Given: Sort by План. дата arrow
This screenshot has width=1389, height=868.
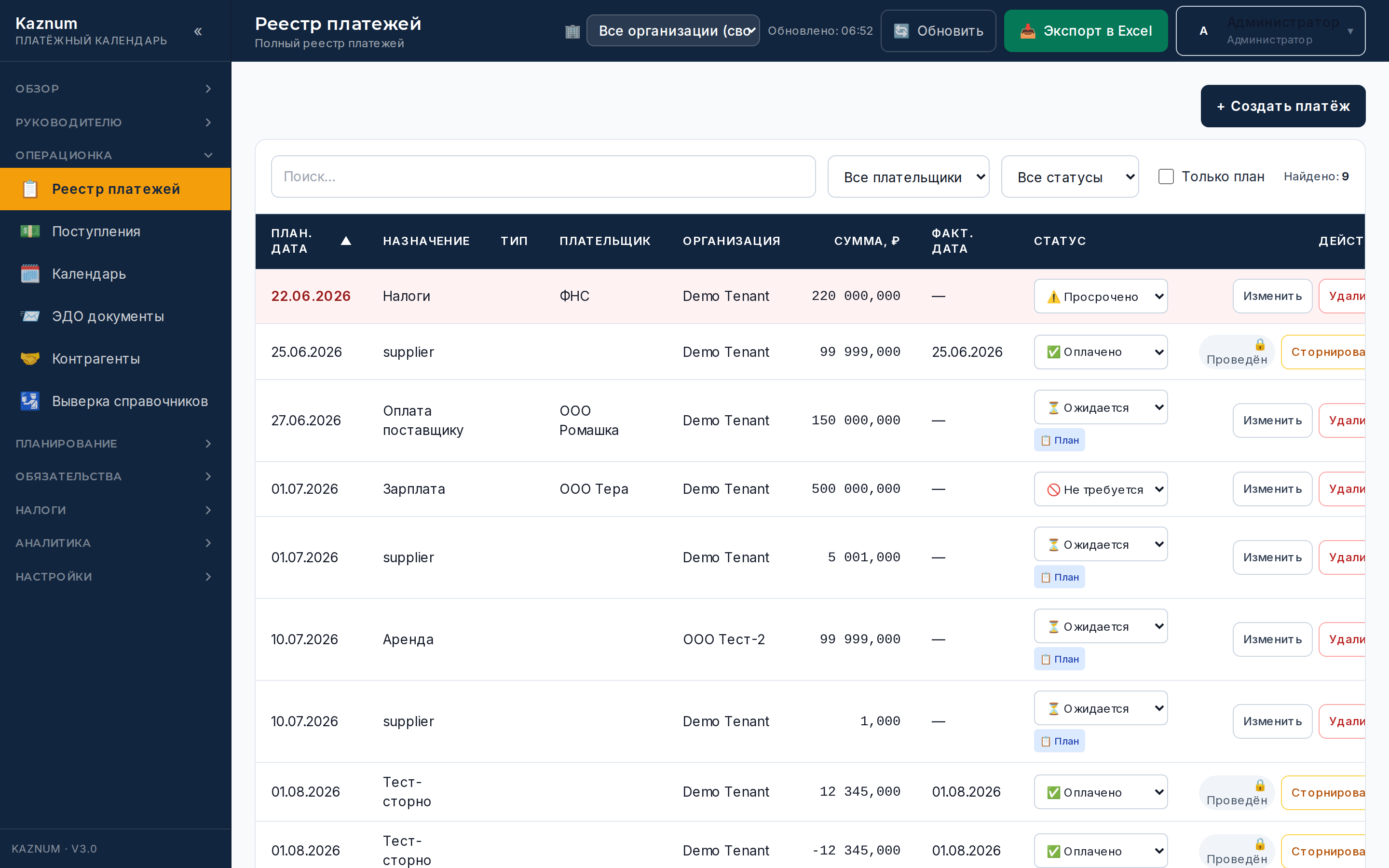Looking at the screenshot, I should 345,241.
